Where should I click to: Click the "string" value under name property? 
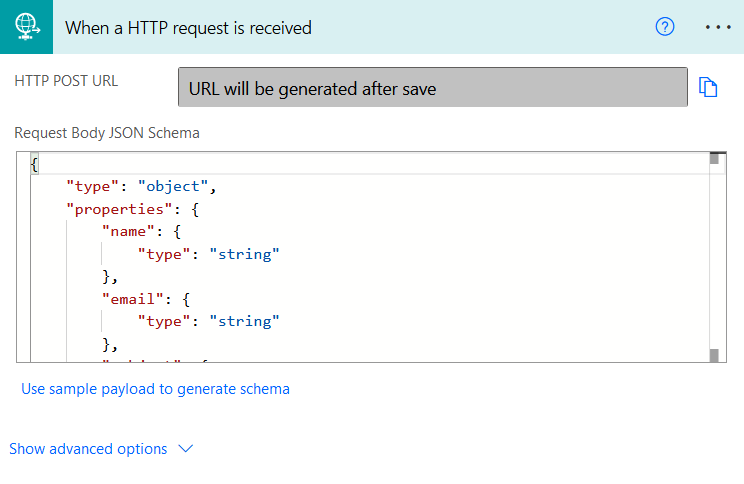(244, 254)
